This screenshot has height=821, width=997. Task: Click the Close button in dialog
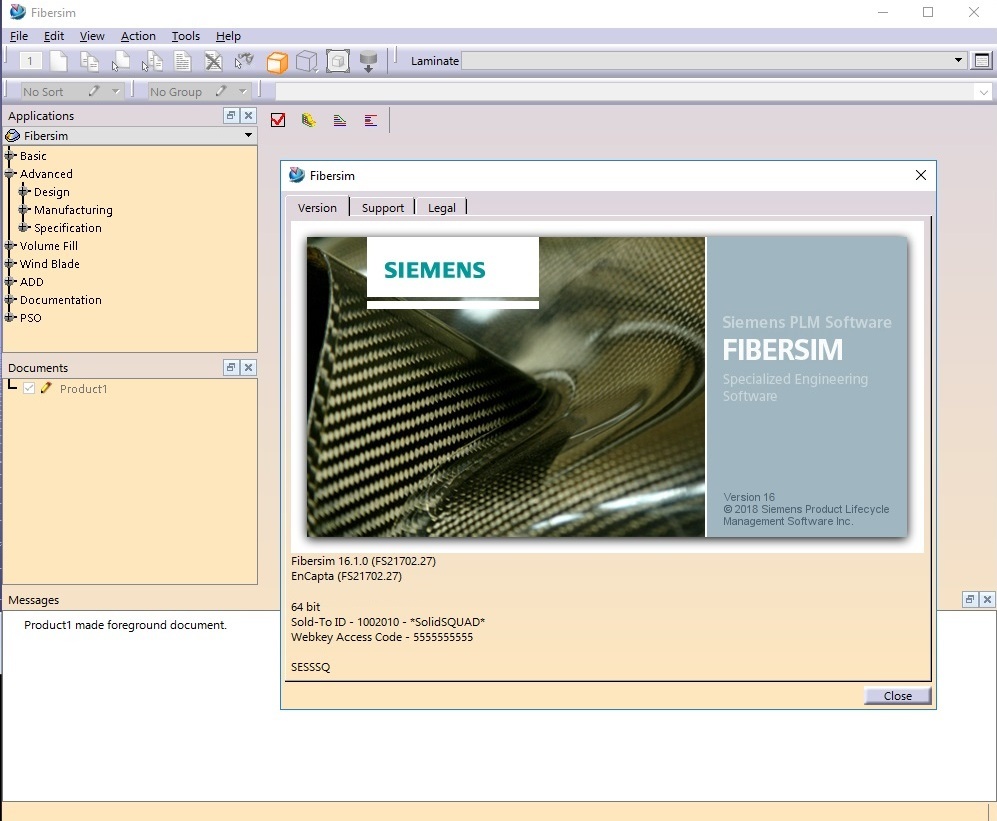click(x=897, y=696)
